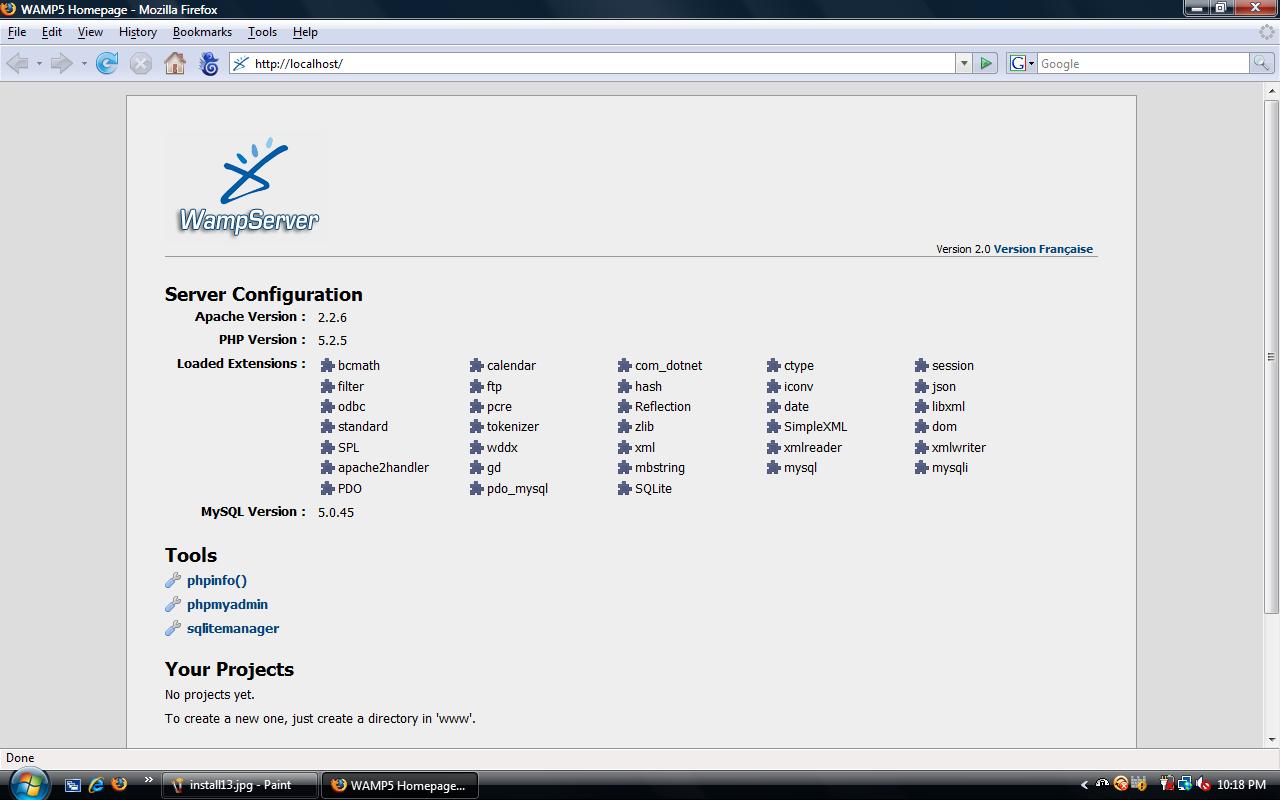Click inside the Google search field
This screenshot has width=1280, height=800.
(1142, 63)
